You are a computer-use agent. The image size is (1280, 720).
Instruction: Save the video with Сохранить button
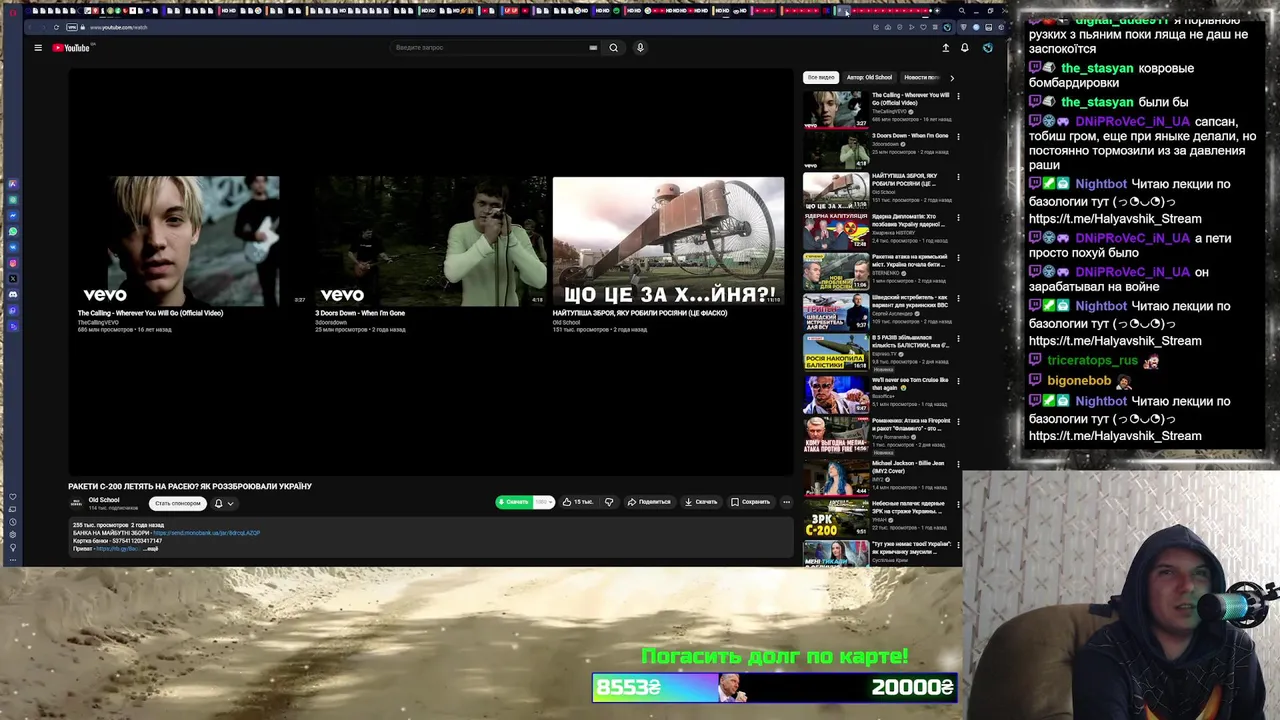coord(750,502)
